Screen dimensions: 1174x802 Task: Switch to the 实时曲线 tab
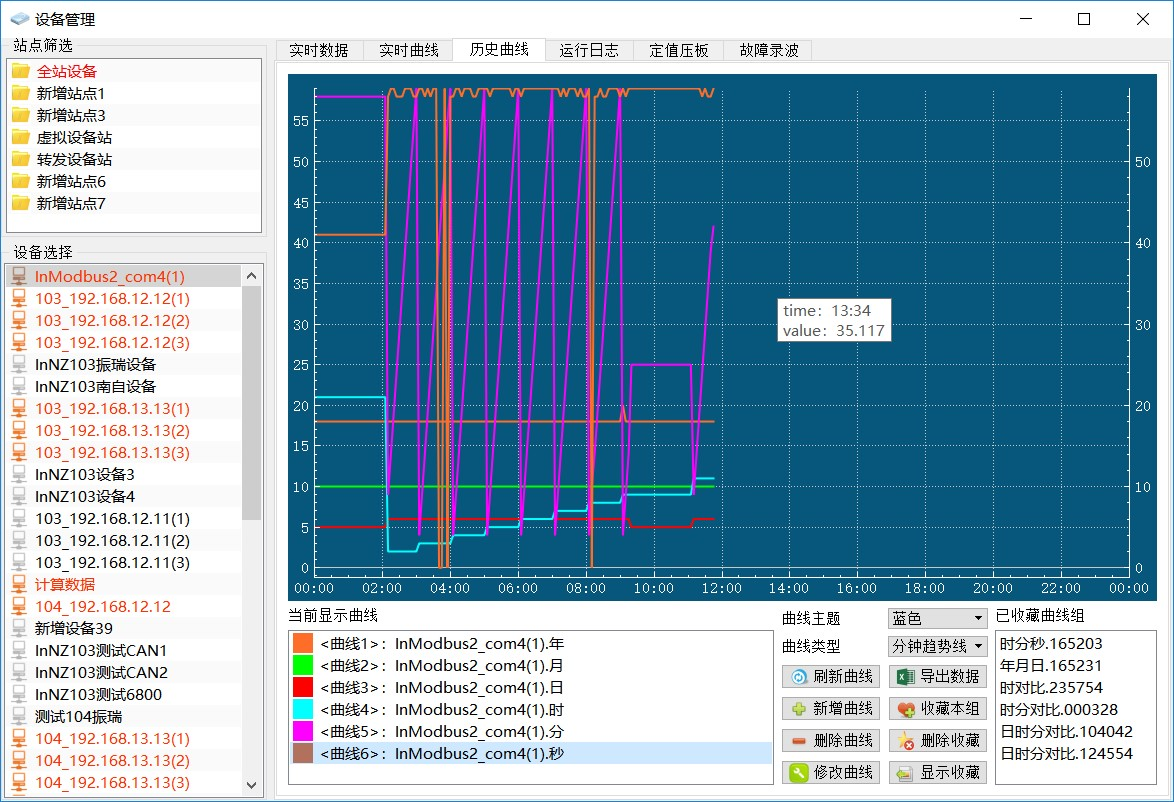[408, 50]
